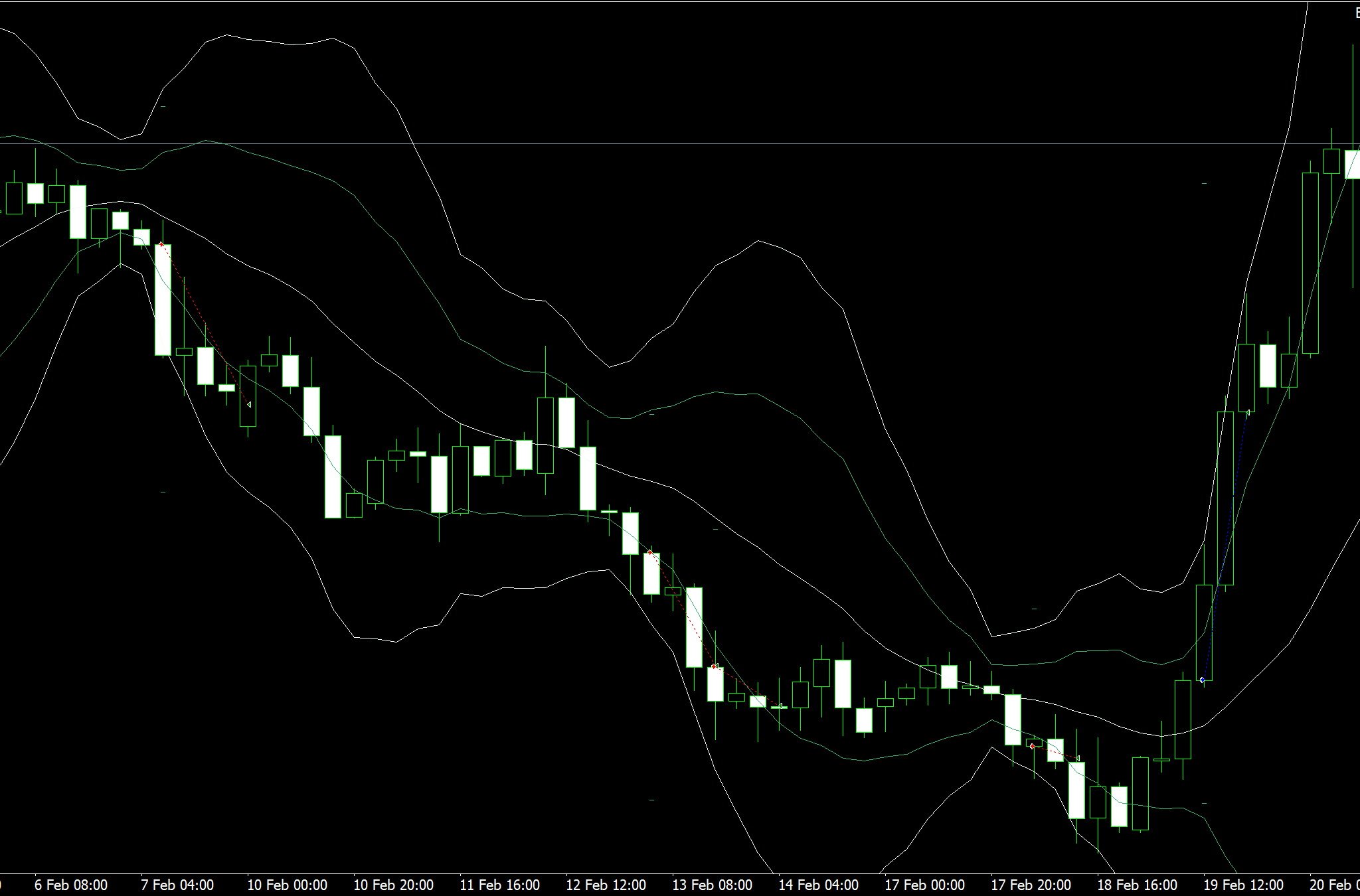Click the '19 Feb 12:00' time axis label

coord(1243,885)
